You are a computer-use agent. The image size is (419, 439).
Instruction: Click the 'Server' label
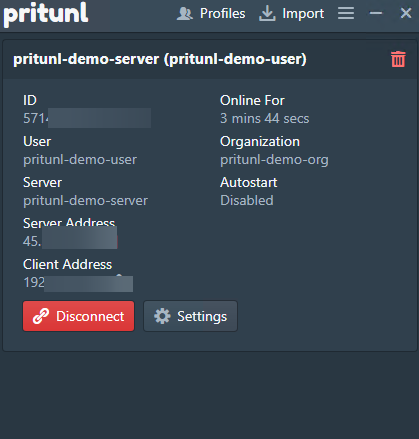pos(42,182)
